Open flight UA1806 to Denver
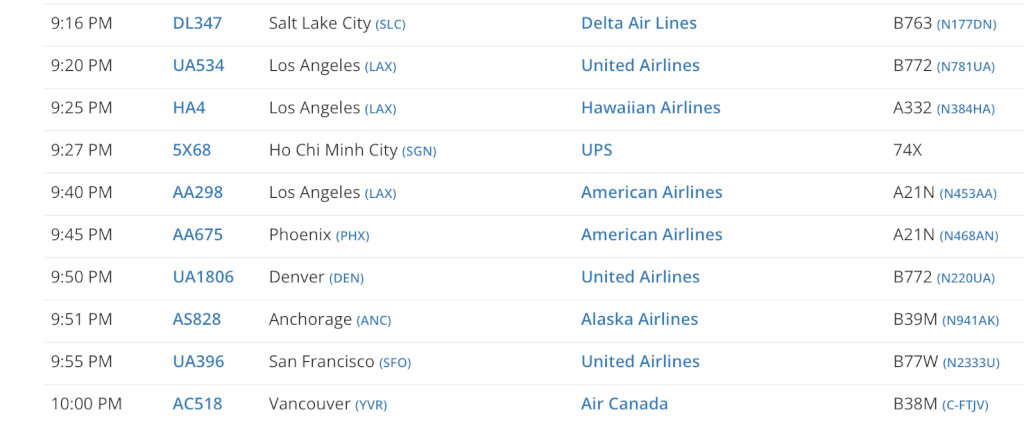 [x=203, y=277]
